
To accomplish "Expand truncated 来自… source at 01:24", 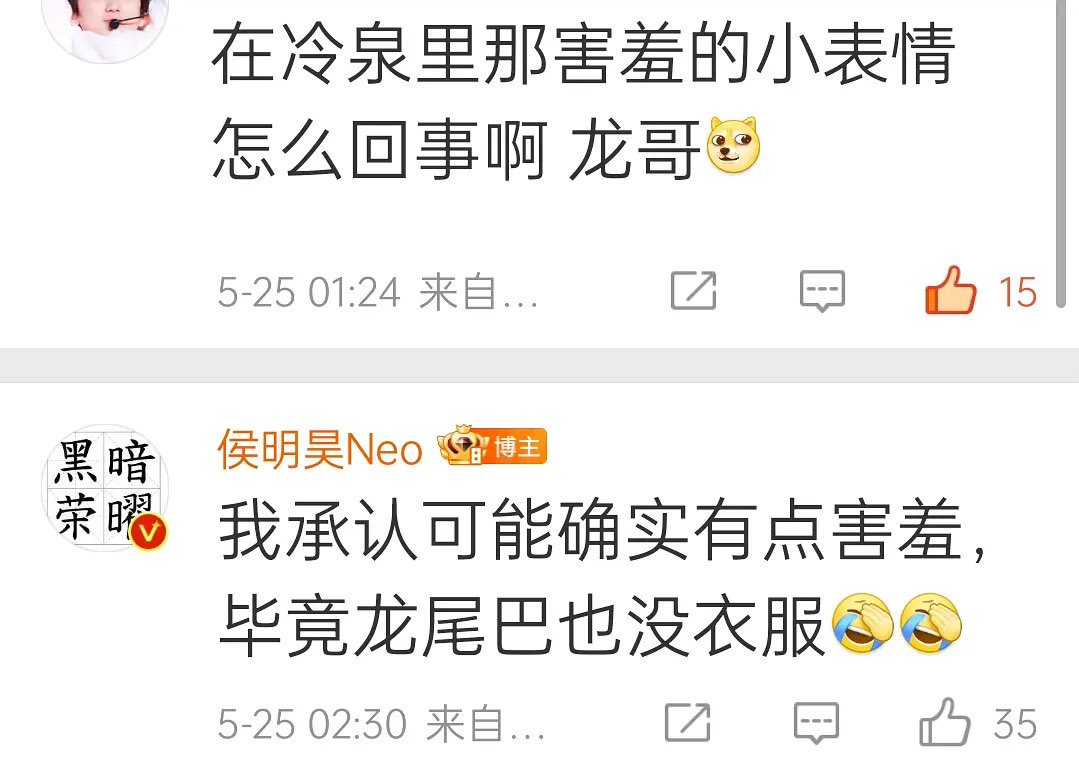I will click(479, 292).
